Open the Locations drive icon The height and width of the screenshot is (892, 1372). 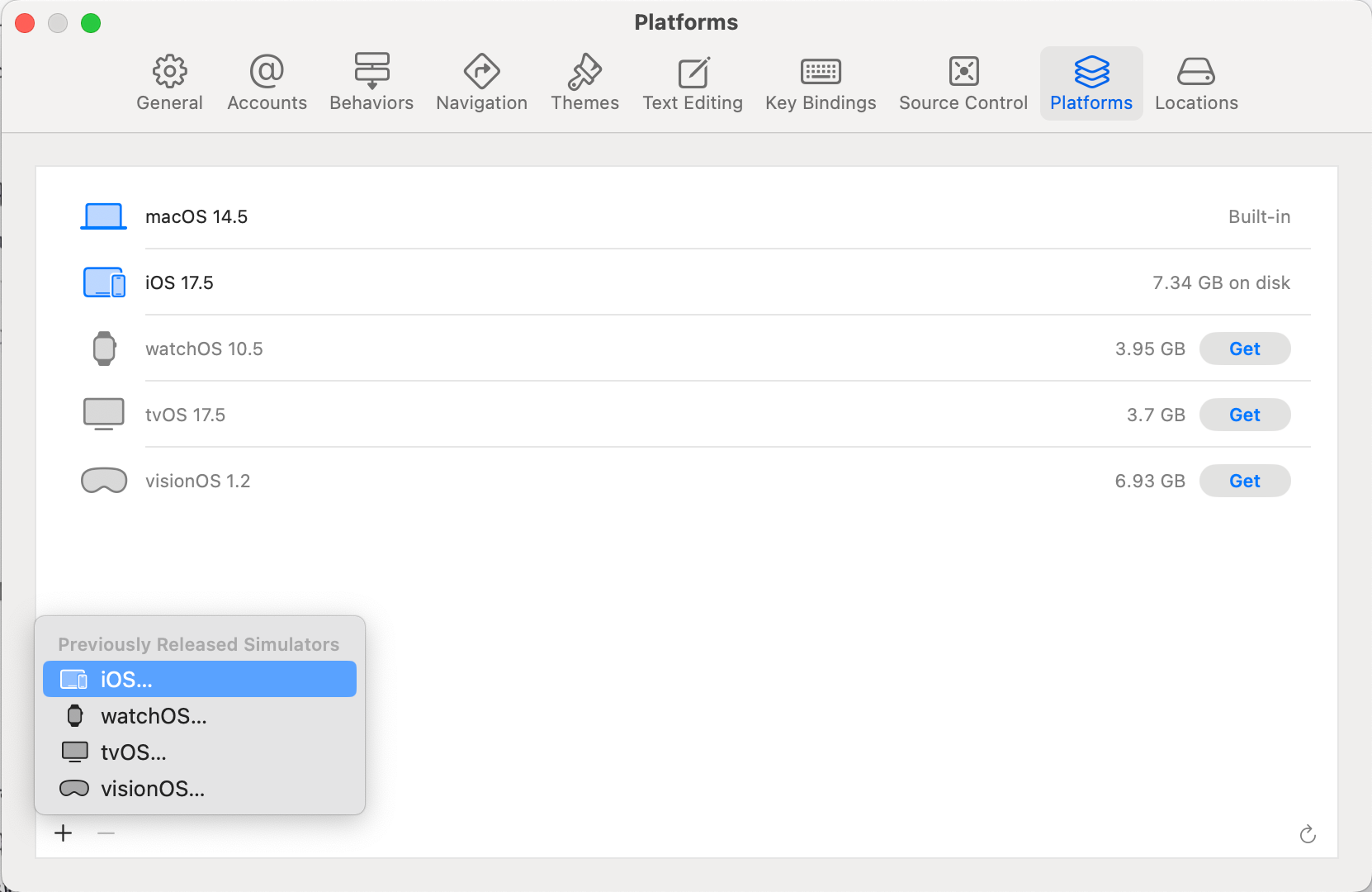[x=1195, y=72]
